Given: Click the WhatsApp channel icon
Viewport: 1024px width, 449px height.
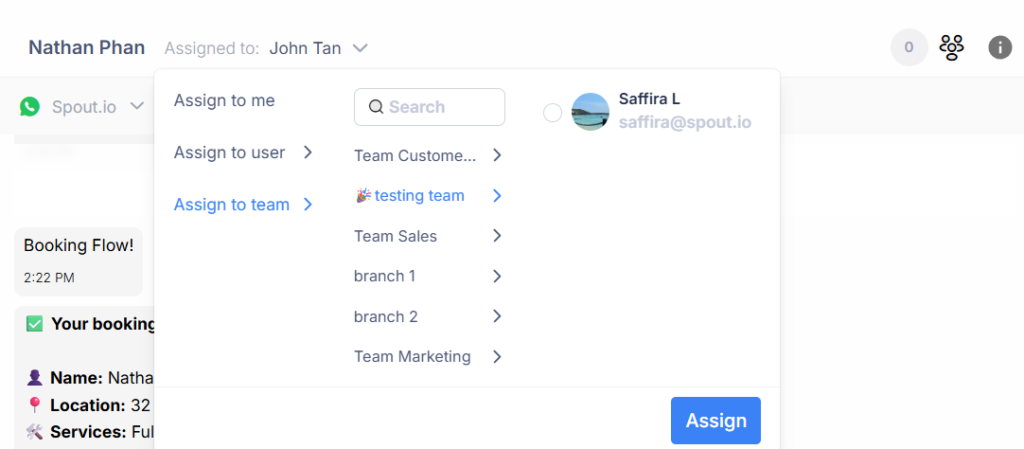Looking at the screenshot, I should 31,106.
